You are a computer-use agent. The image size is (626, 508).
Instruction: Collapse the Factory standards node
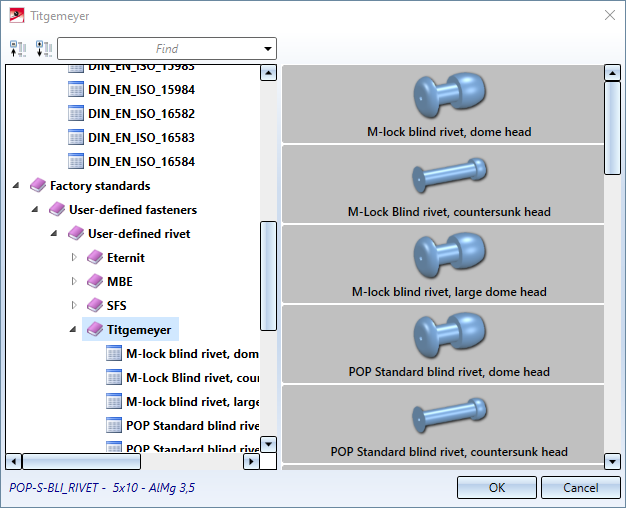pos(16,185)
